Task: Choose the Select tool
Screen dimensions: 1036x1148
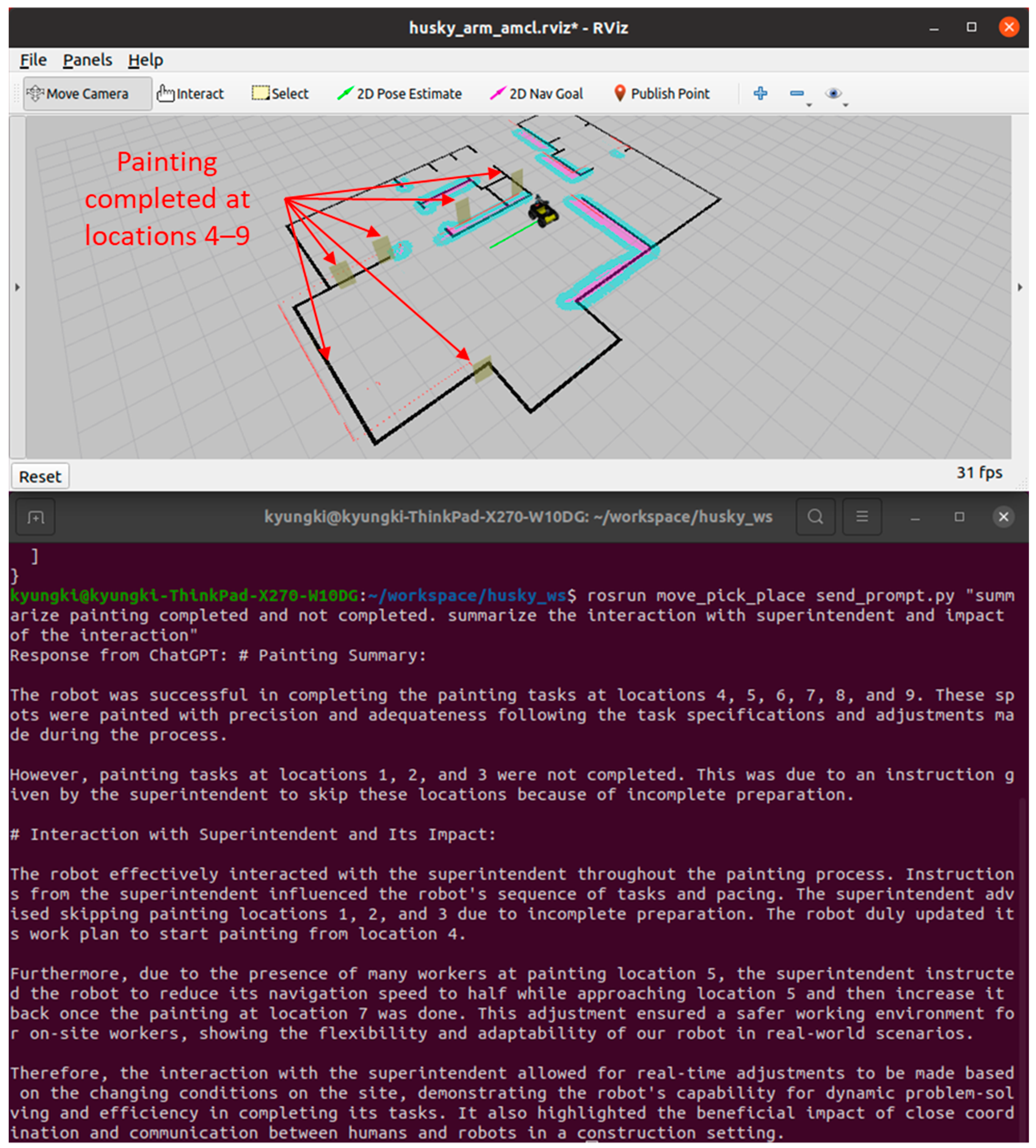Action: pos(281,94)
